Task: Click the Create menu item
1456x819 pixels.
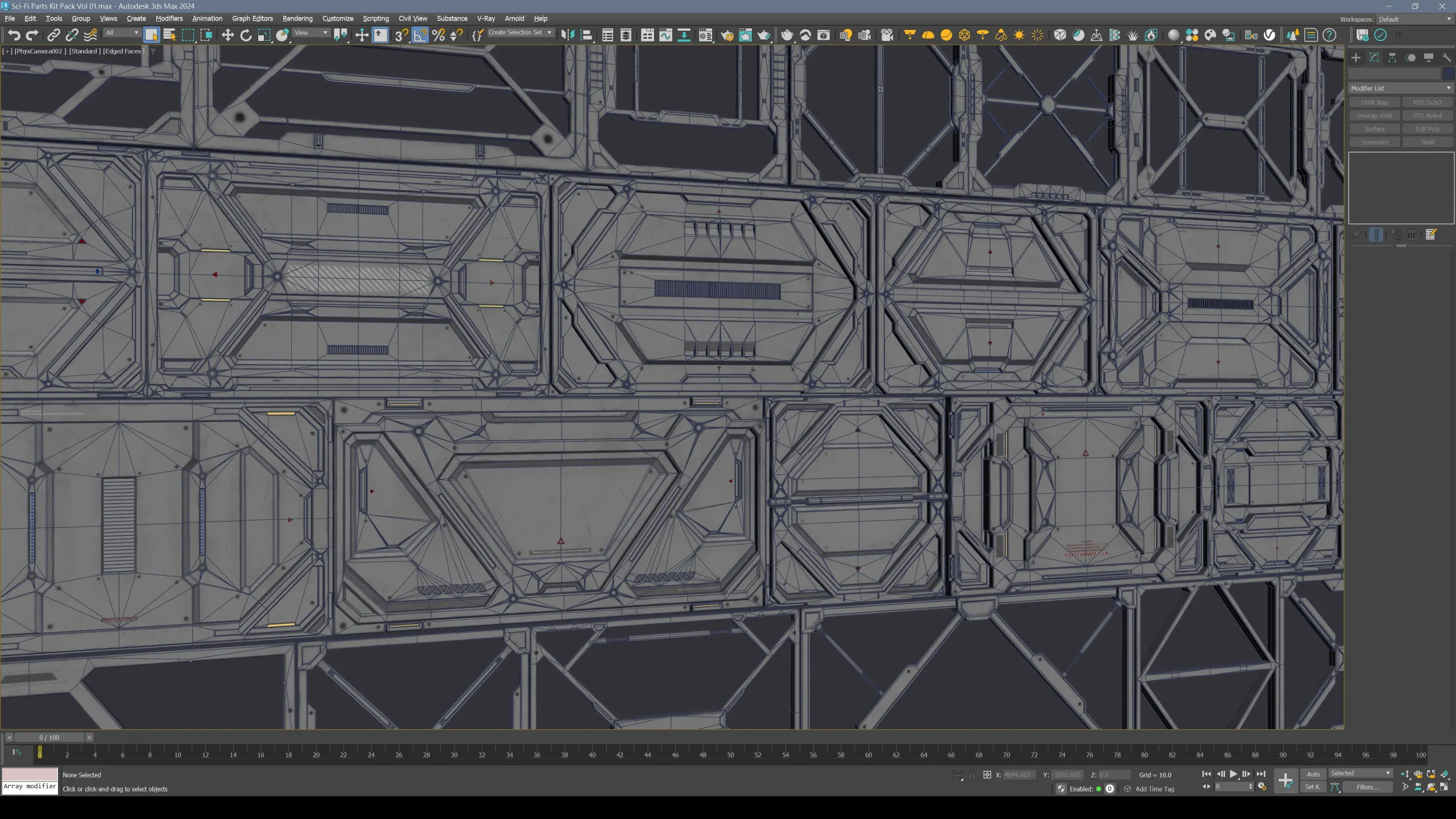Action: pyautogui.click(x=135, y=18)
